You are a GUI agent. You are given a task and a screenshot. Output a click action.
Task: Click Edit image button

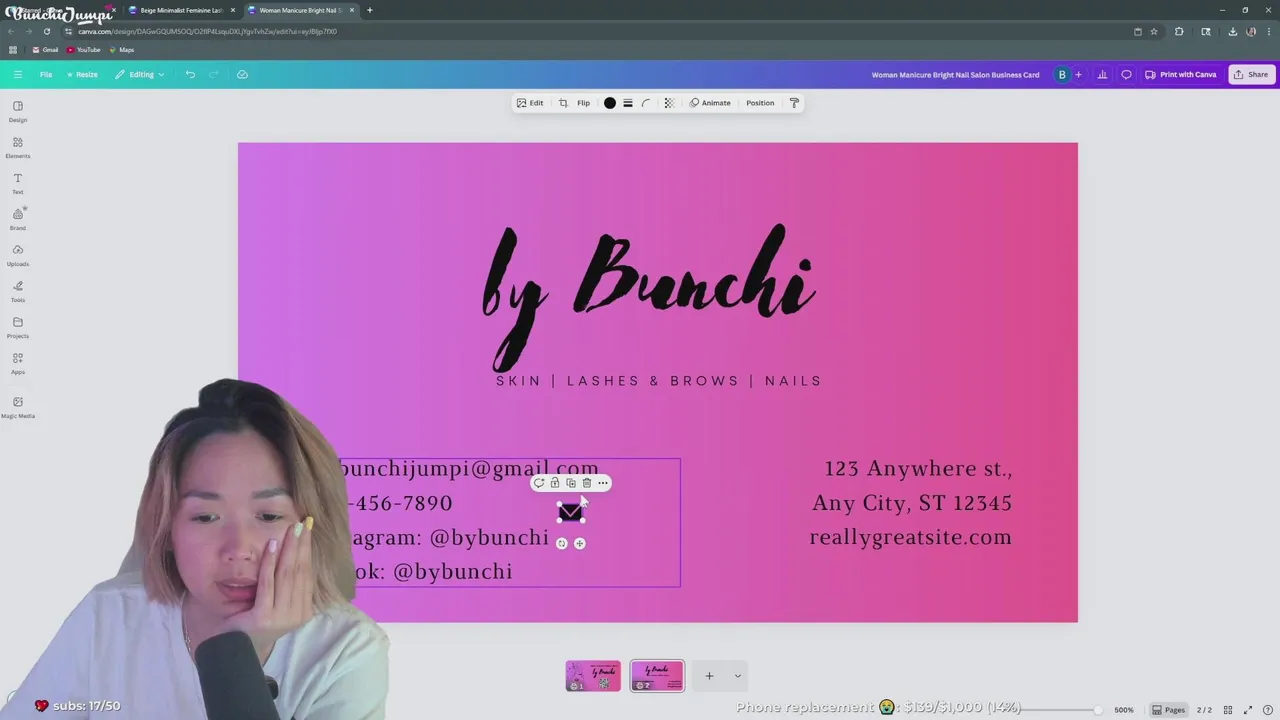pos(530,103)
